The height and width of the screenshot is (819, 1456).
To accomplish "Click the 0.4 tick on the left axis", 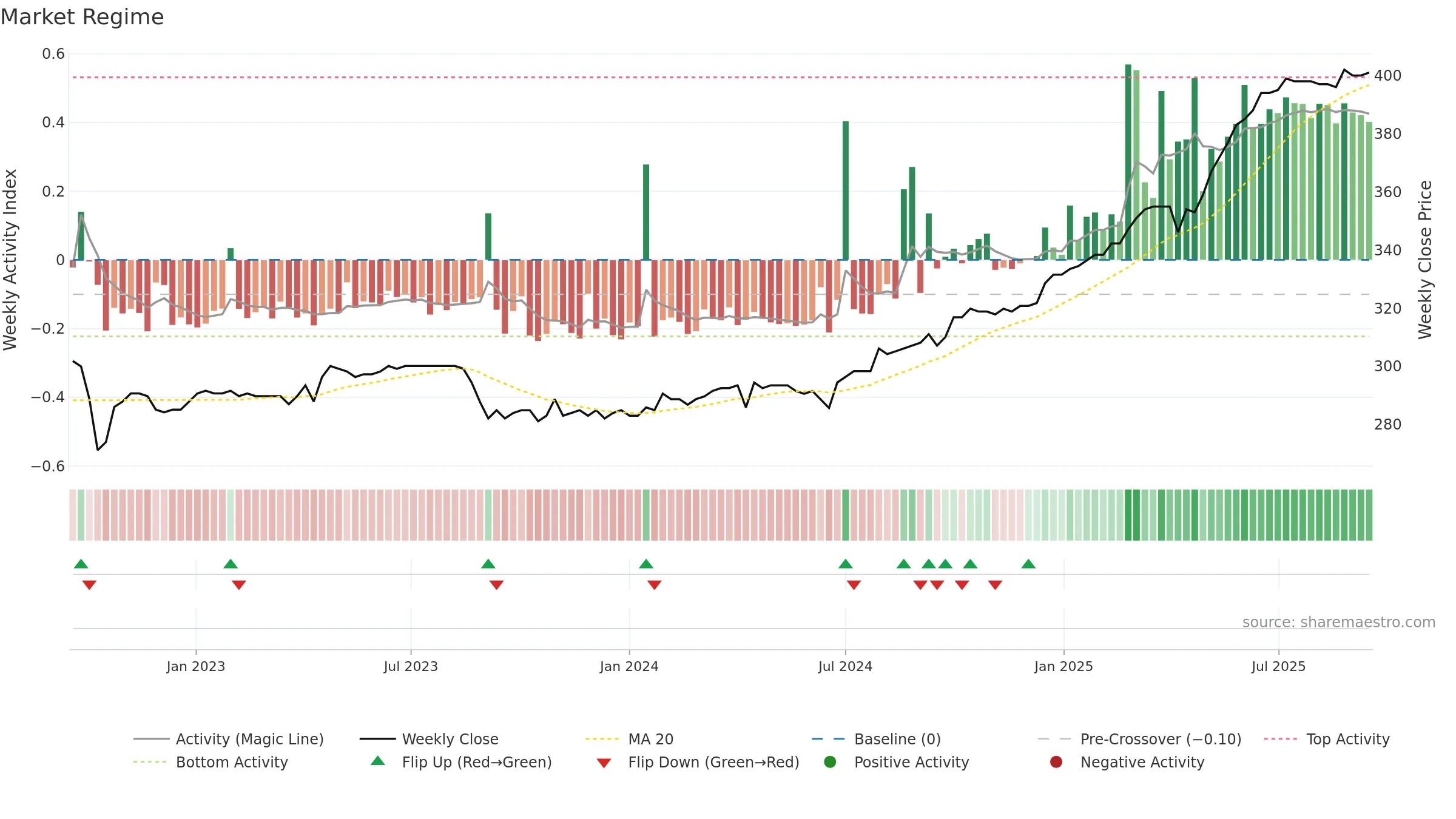I will [x=53, y=123].
